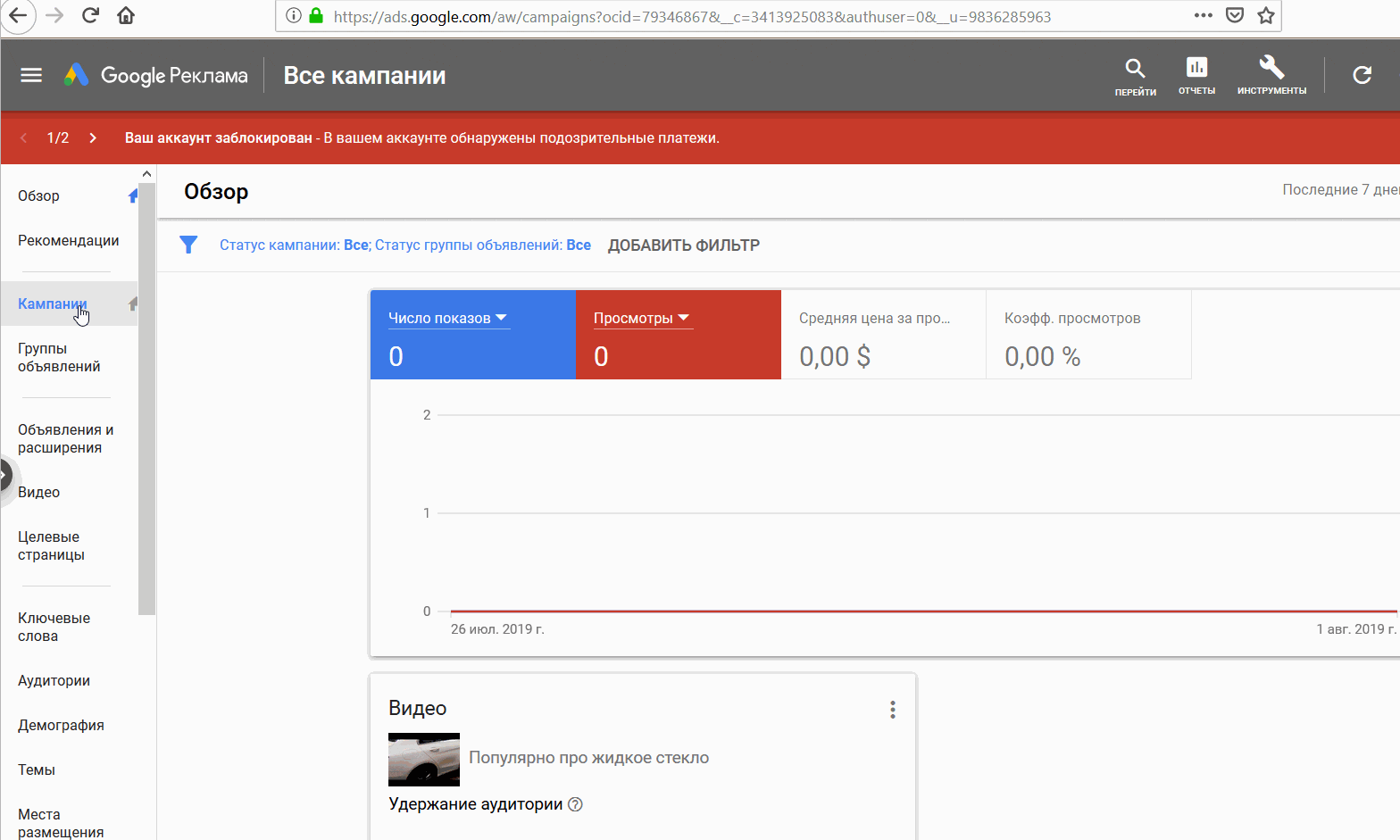
Task: Click the blue filter funnel icon
Action: click(x=188, y=245)
